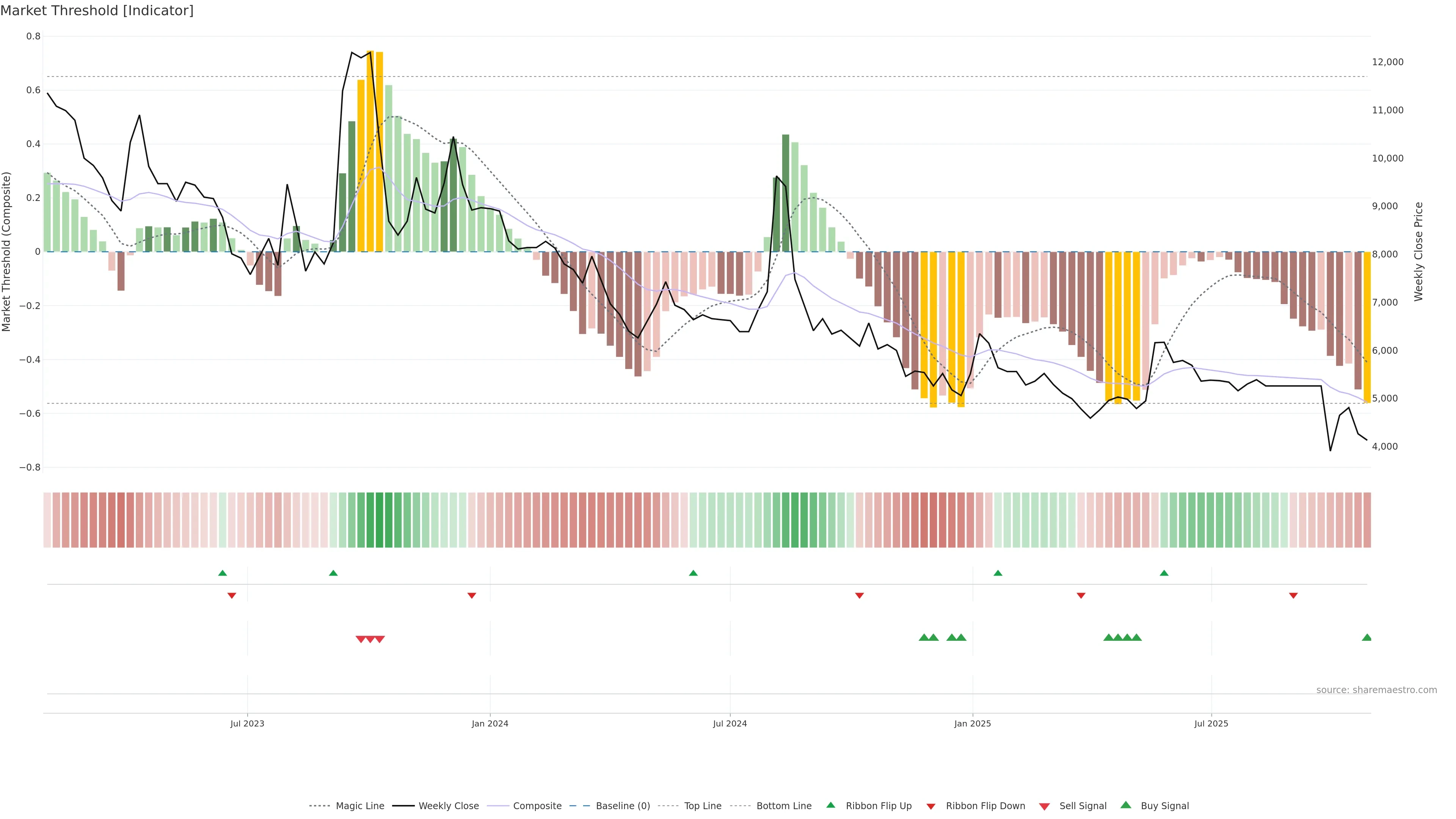Viewport: 1456px width, 819px height.
Task: Click the 12,000 right axis tick label
Action: point(1388,62)
